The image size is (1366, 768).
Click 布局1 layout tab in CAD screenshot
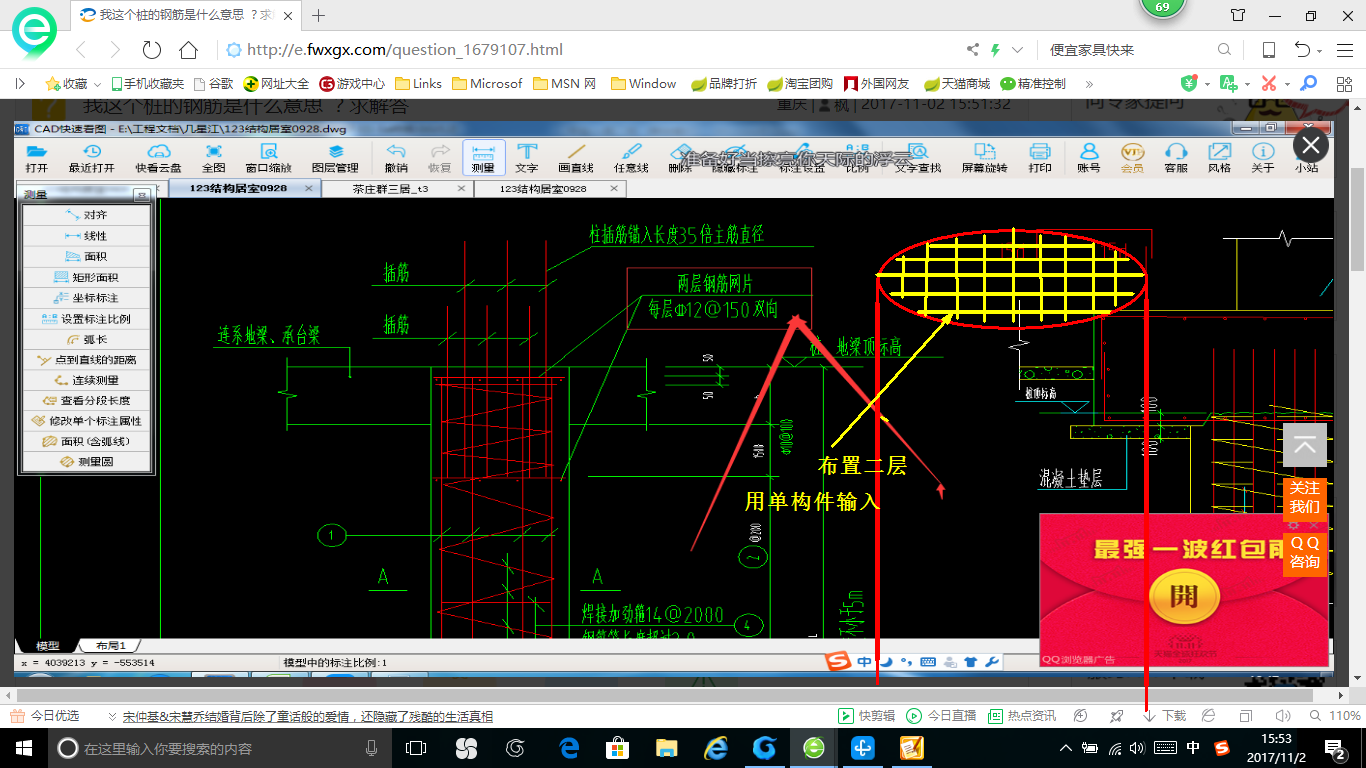click(110, 646)
